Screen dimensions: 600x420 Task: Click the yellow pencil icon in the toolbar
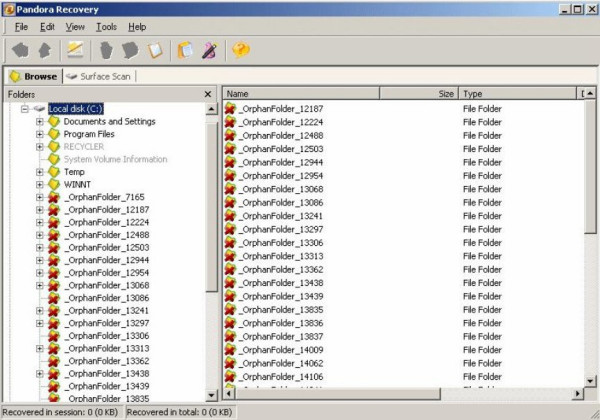pos(75,50)
